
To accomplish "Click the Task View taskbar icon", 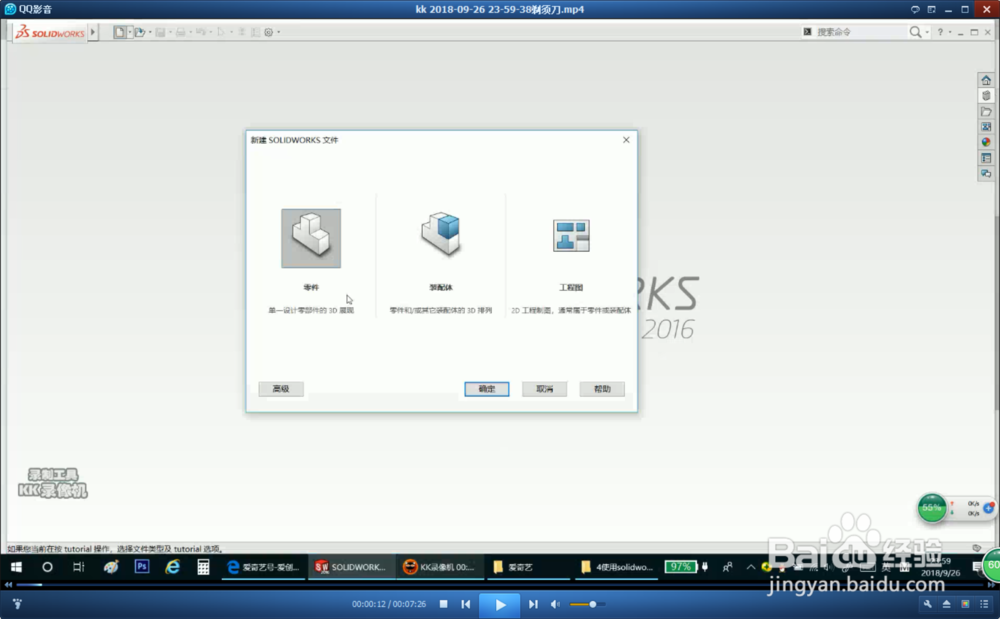I will pos(78,567).
